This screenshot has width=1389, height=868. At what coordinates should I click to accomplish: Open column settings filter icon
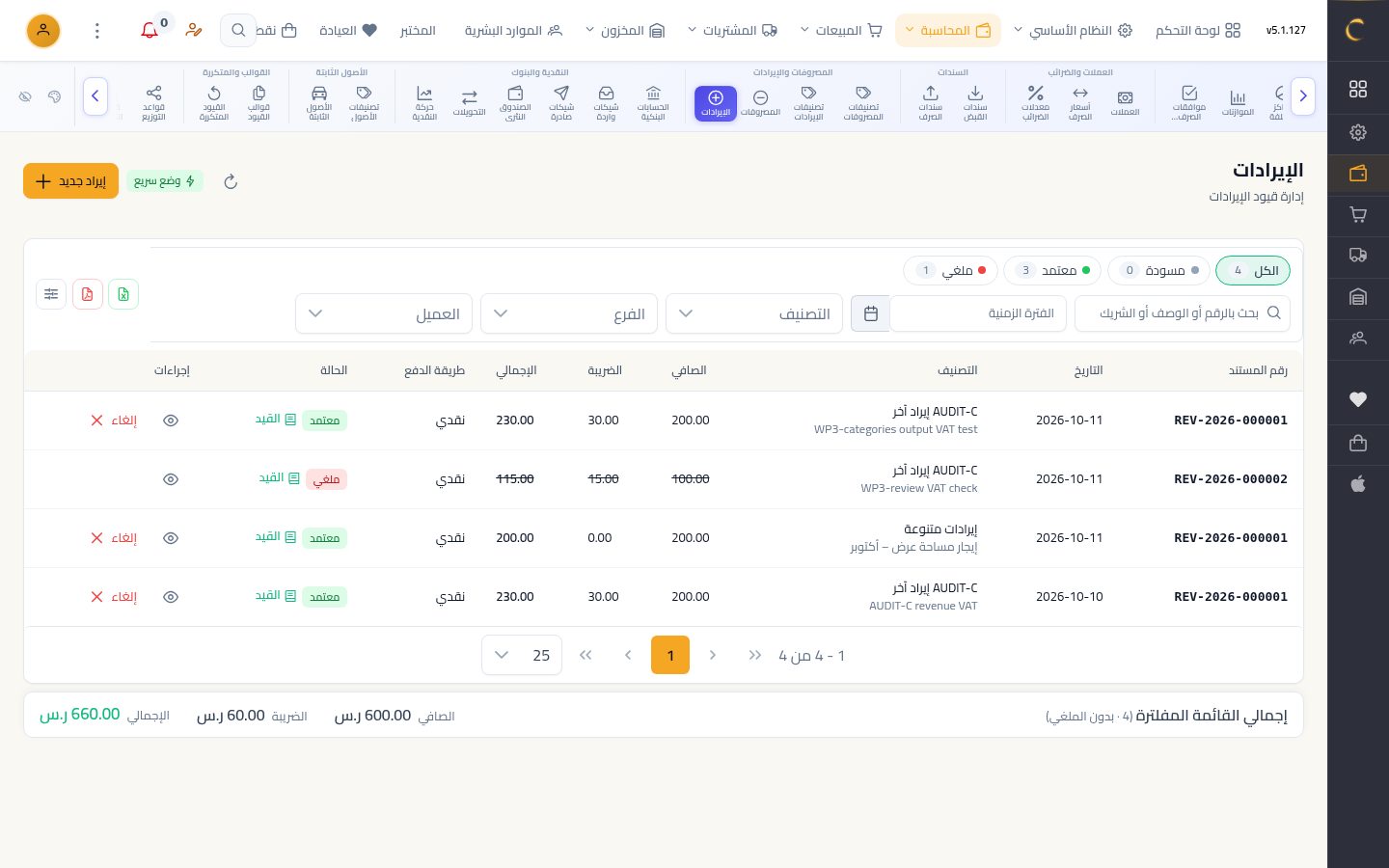tap(51, 294)
